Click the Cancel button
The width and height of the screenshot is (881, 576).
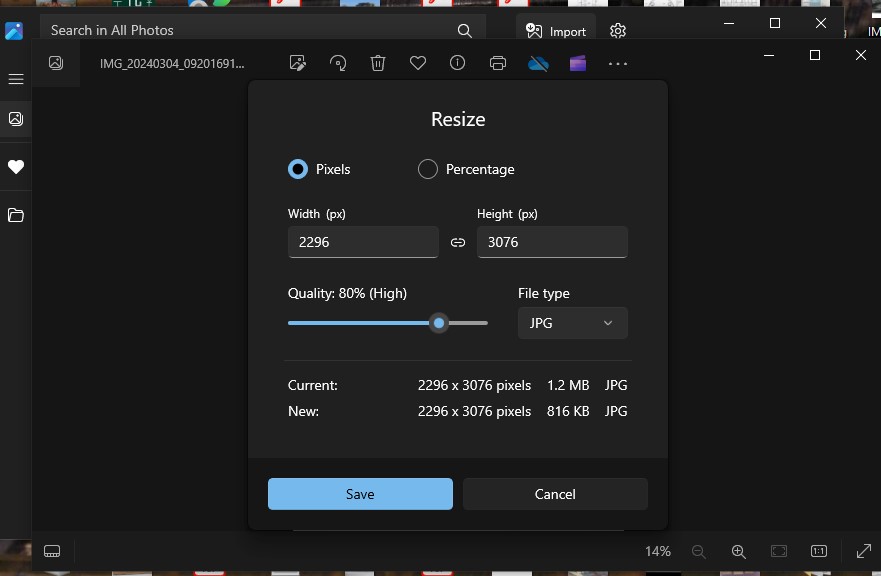pos(555,494)
